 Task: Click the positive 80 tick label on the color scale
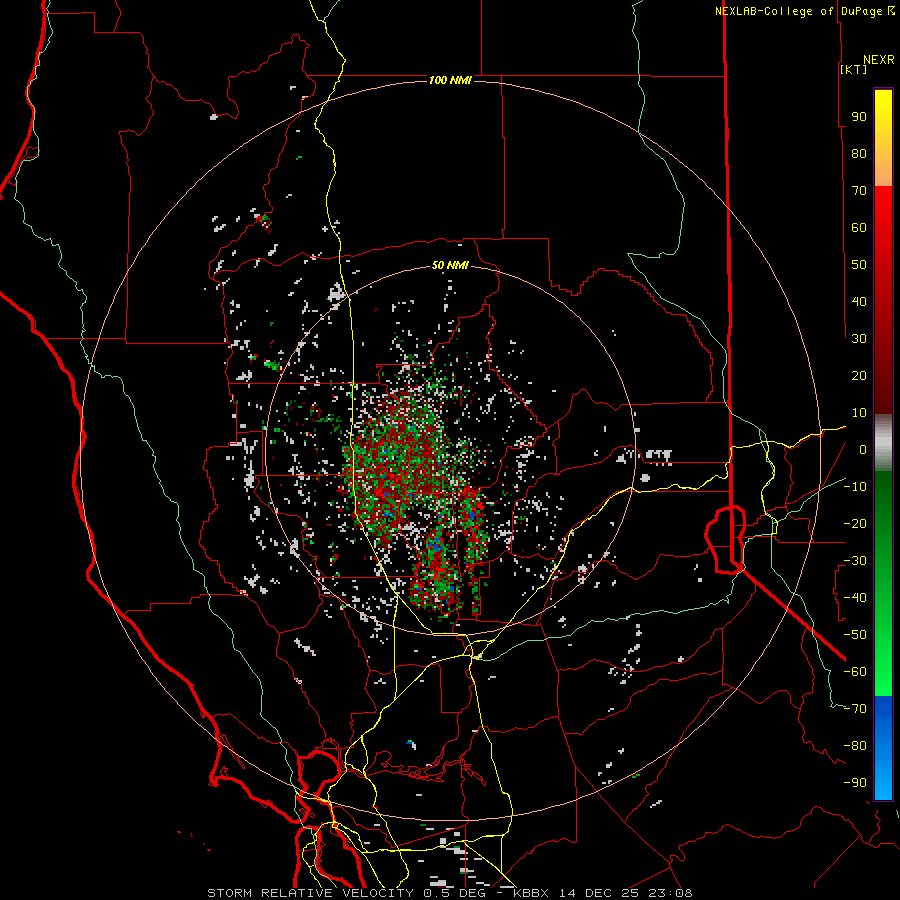[859, 154]
